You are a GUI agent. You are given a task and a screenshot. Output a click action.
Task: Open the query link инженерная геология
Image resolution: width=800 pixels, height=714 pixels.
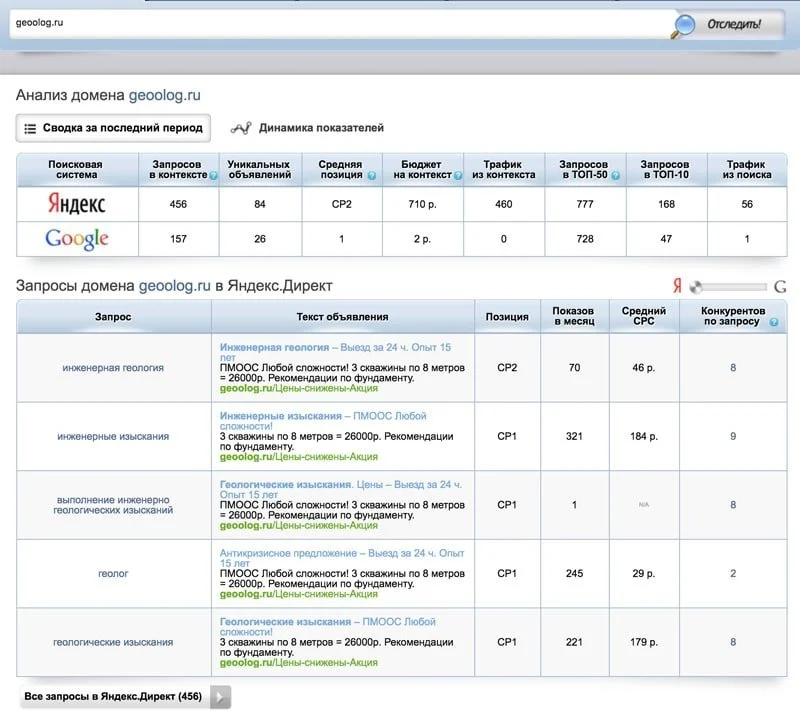[x=113, y=367]
